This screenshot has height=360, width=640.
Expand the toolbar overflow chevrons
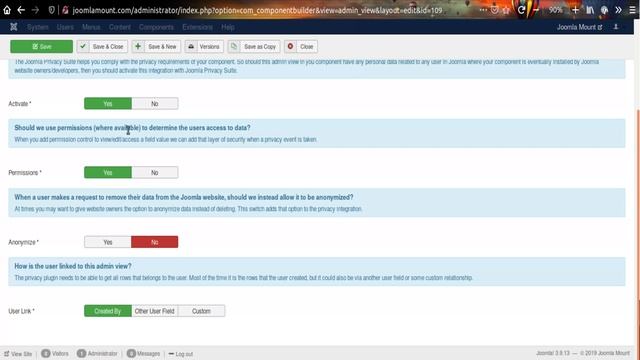pyautogui.click(x=618, y=10)
